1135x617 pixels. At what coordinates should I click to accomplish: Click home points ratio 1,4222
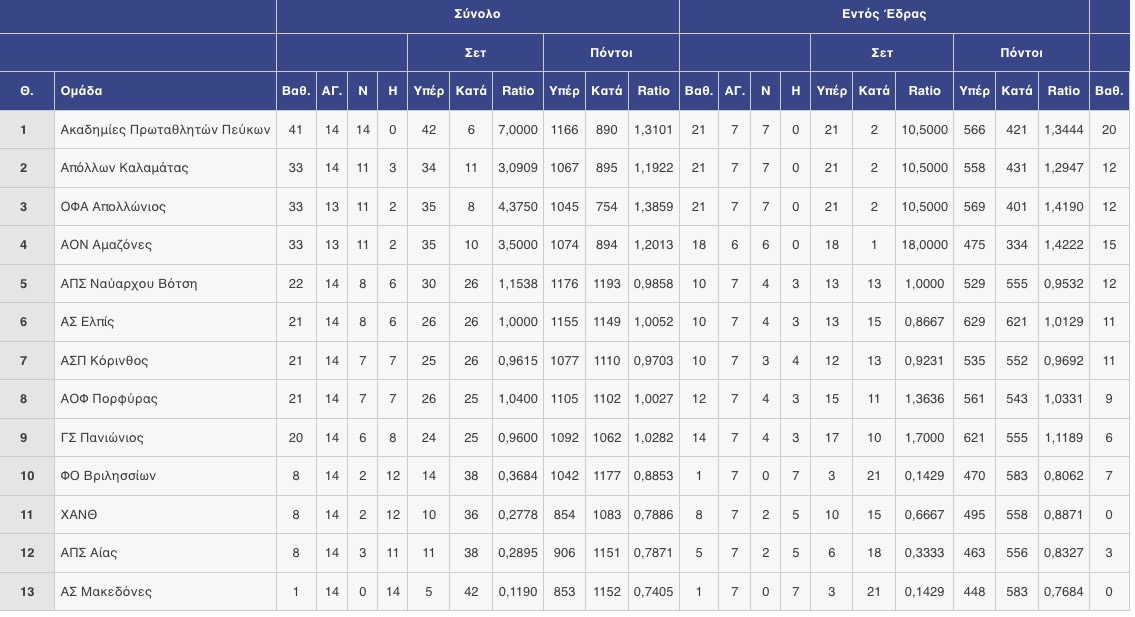1063,245
